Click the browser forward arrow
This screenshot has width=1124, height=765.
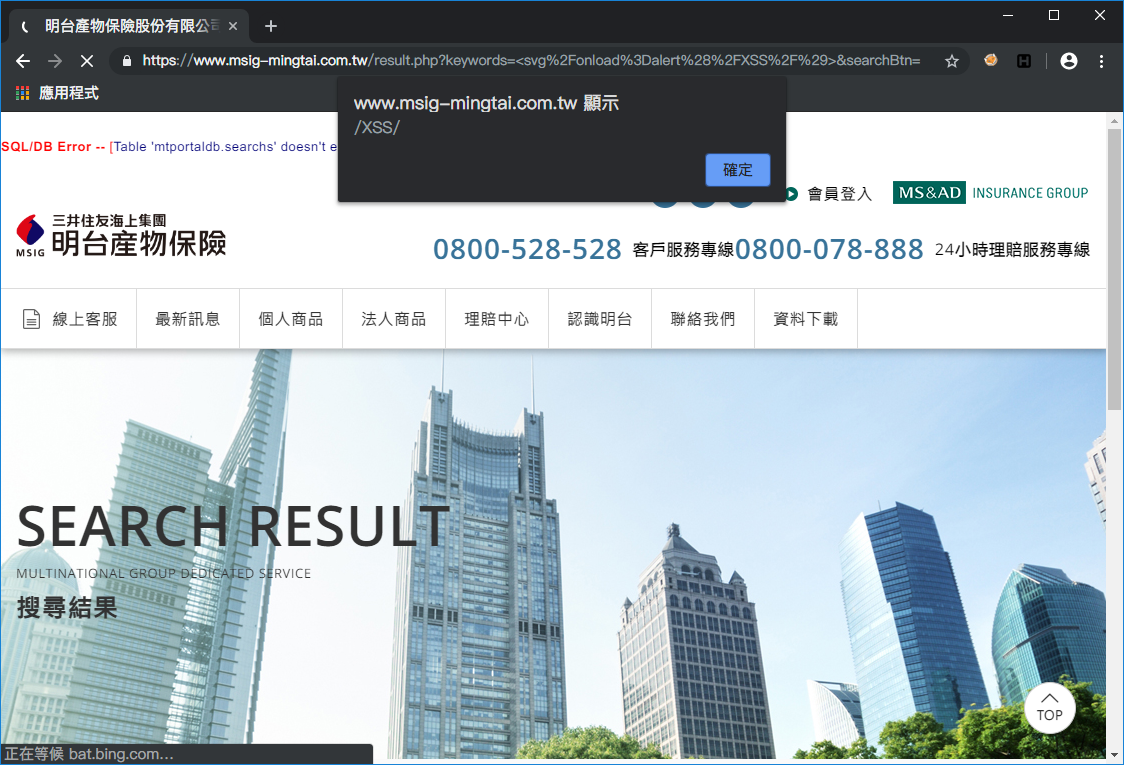pyautogui.click(x=54, y=61)
